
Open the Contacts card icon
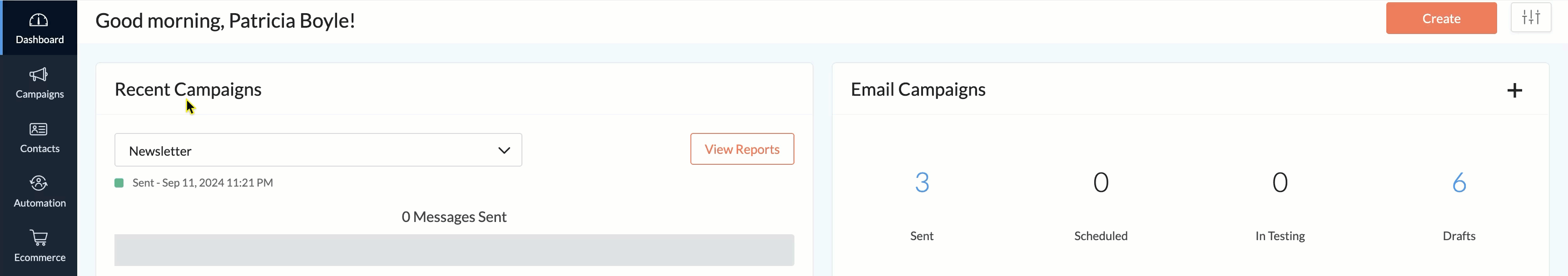click(x=38, y=129)
